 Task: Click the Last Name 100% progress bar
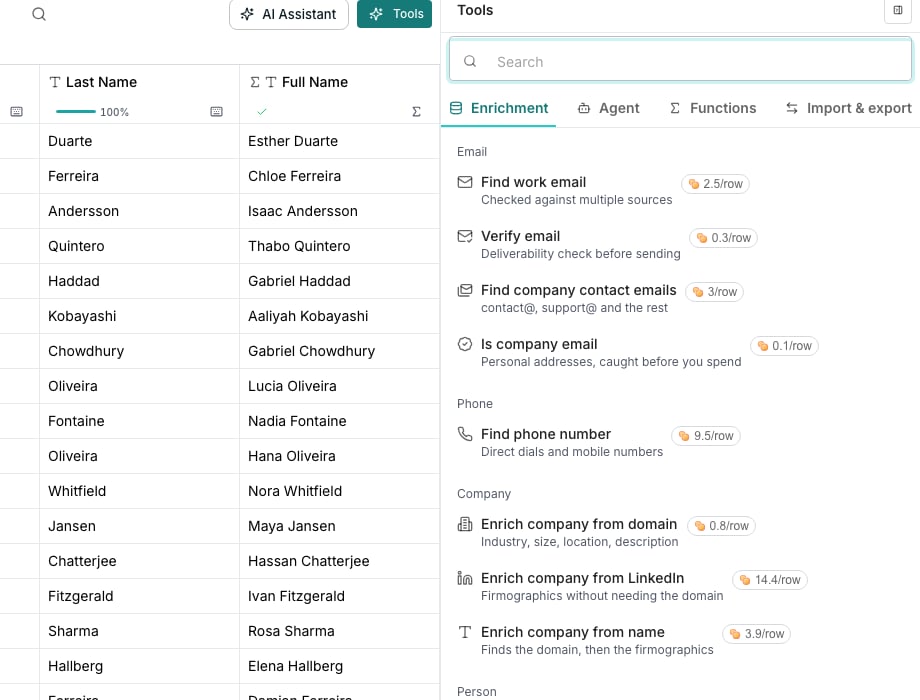tap(76, 111)
